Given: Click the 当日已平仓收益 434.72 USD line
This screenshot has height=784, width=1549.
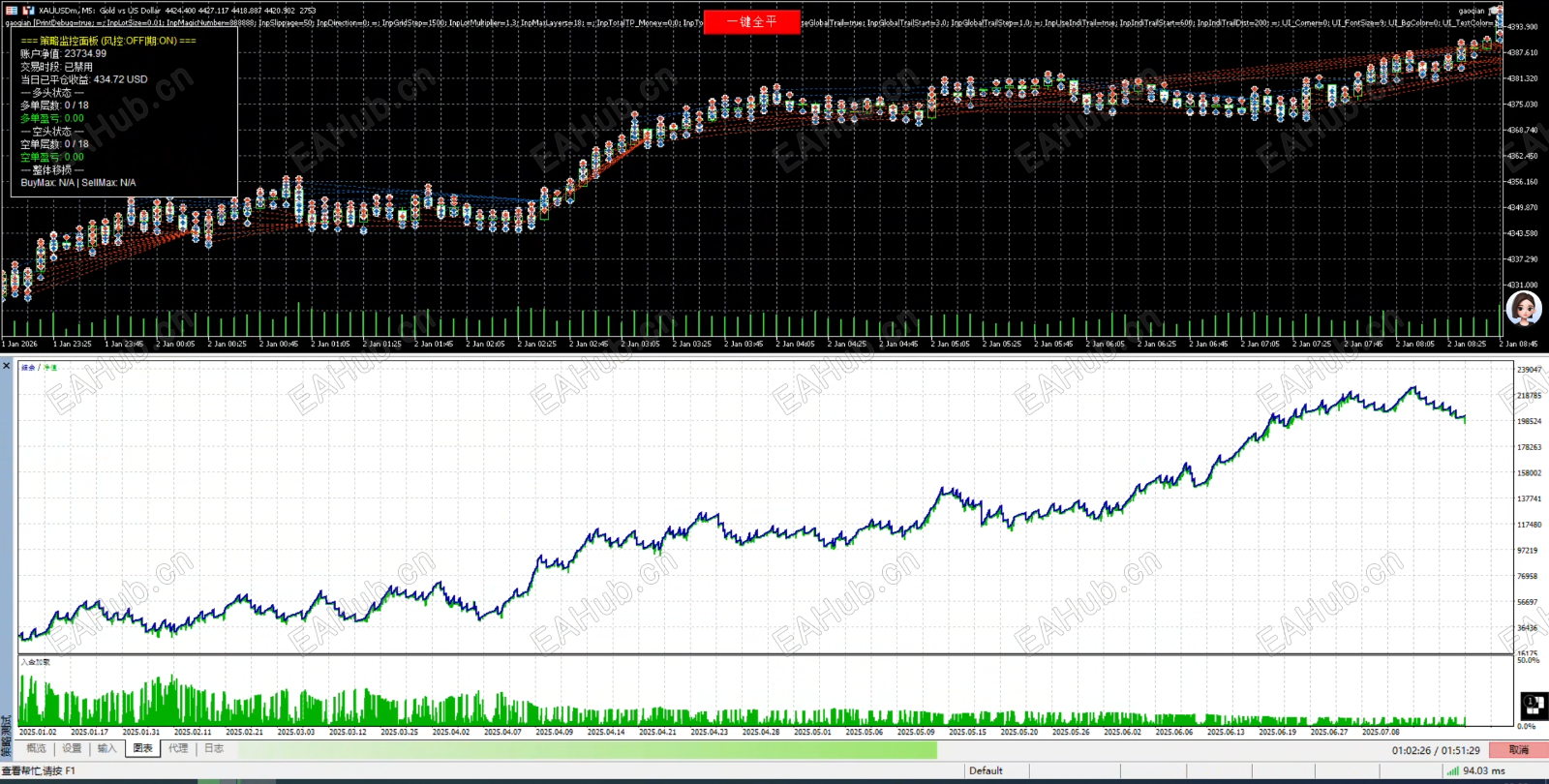Looking at the screenshot, I should click(x=84, y=79).
